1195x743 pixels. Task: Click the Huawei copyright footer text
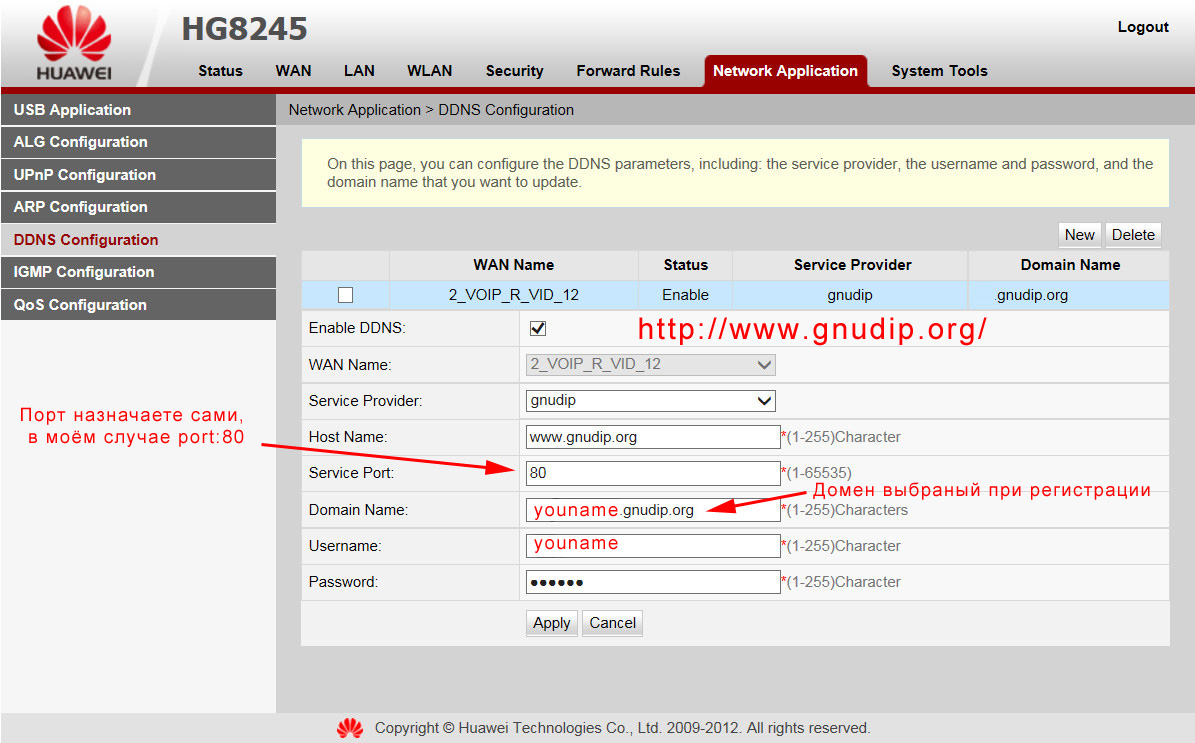click(622, 729)
